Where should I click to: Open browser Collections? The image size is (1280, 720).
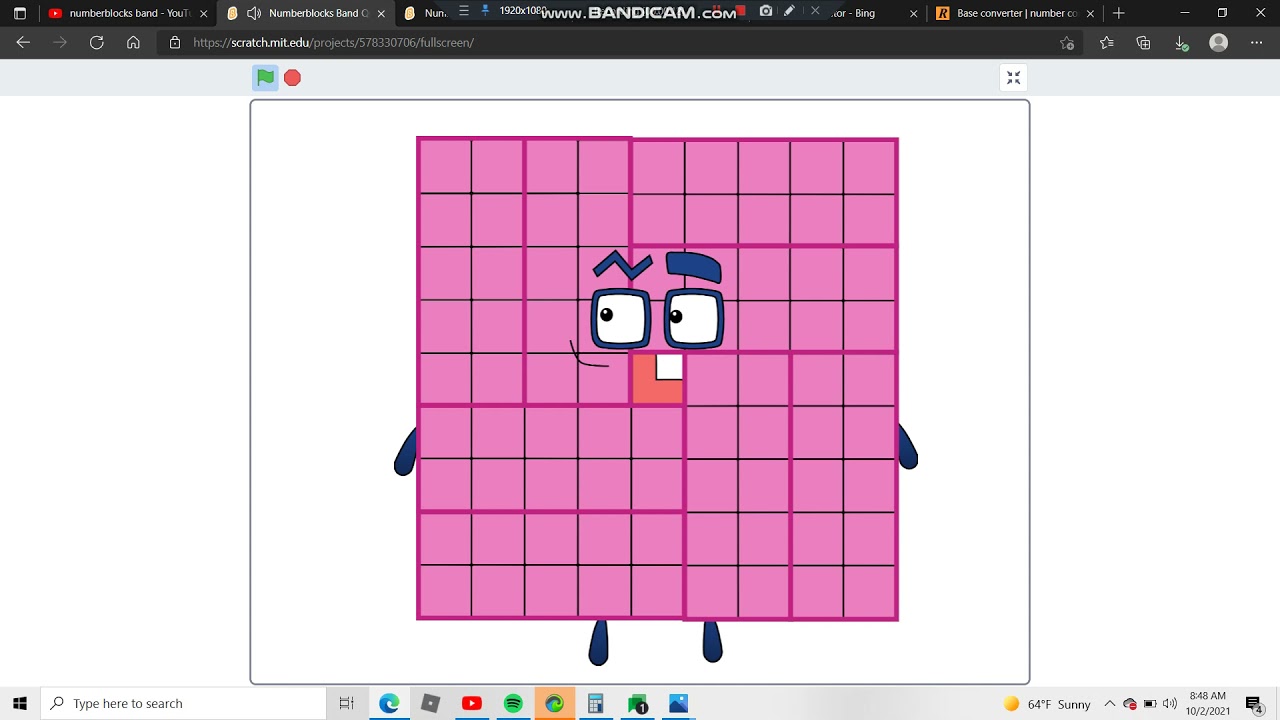tap(1143, 43)
